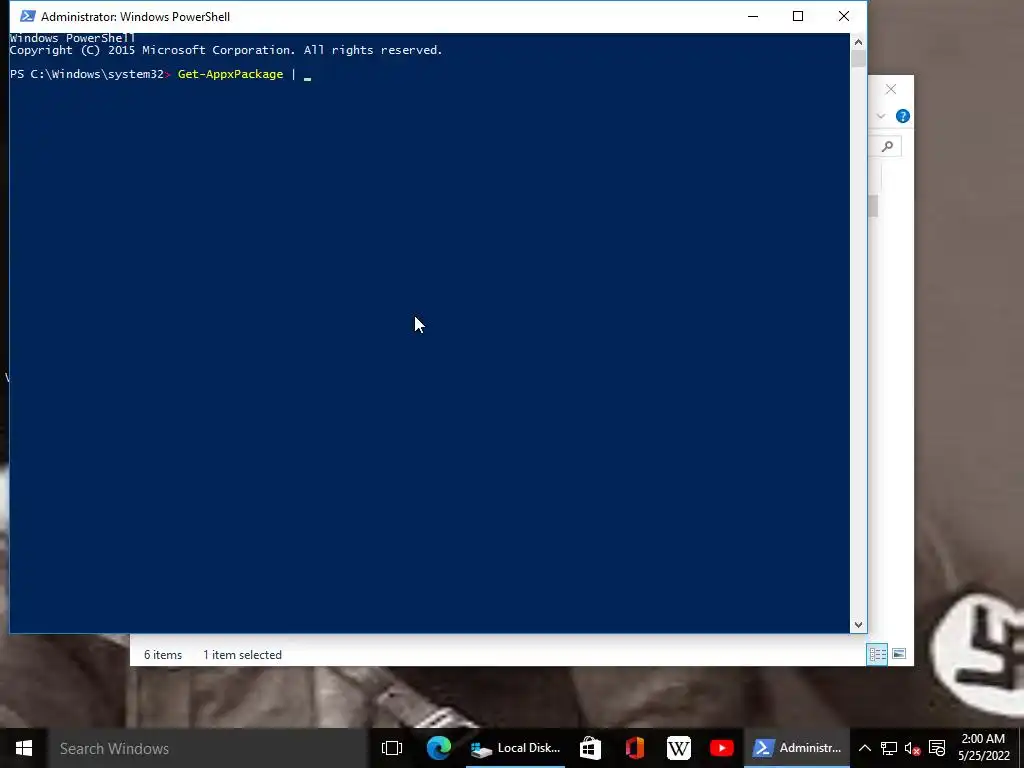Open the Wikipedia taskbar icon
The height and width of the screenshot is (768, 1024).
[x=679, y=748]
